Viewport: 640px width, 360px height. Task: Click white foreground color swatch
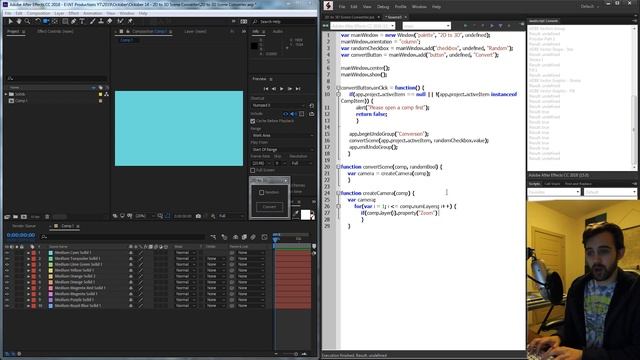305,215
